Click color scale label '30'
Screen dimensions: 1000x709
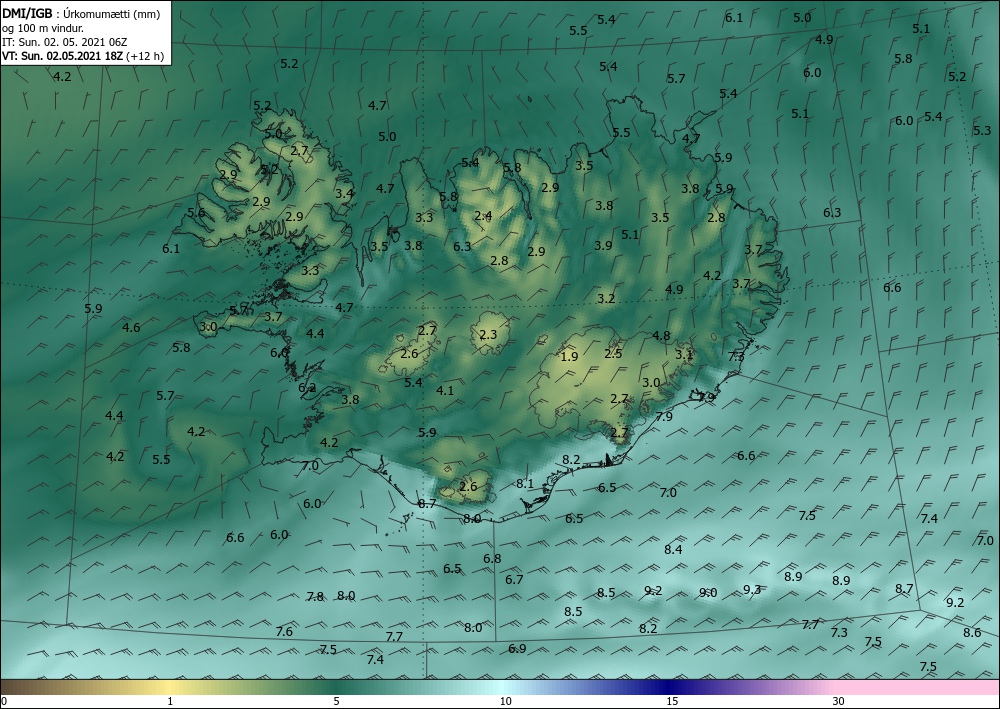tap(839, 701)
